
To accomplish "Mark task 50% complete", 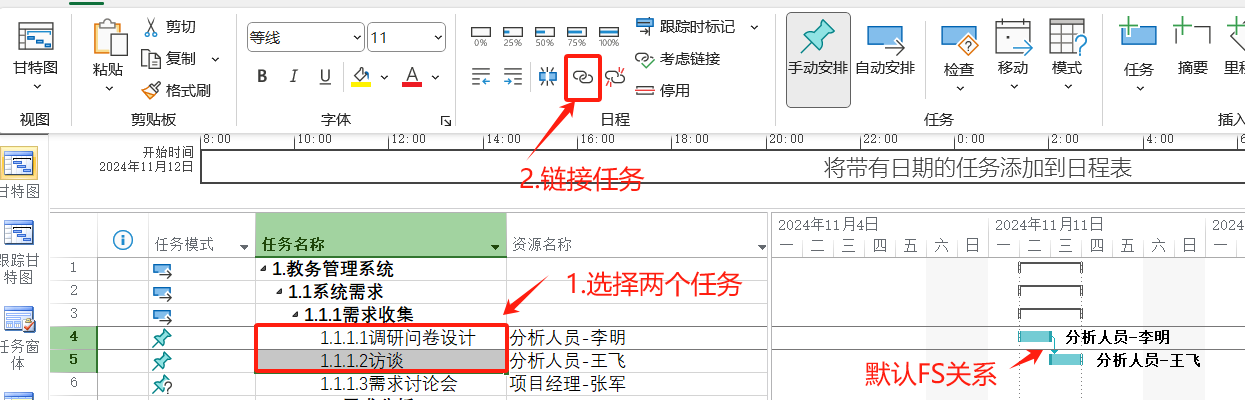I will [545, 36].
